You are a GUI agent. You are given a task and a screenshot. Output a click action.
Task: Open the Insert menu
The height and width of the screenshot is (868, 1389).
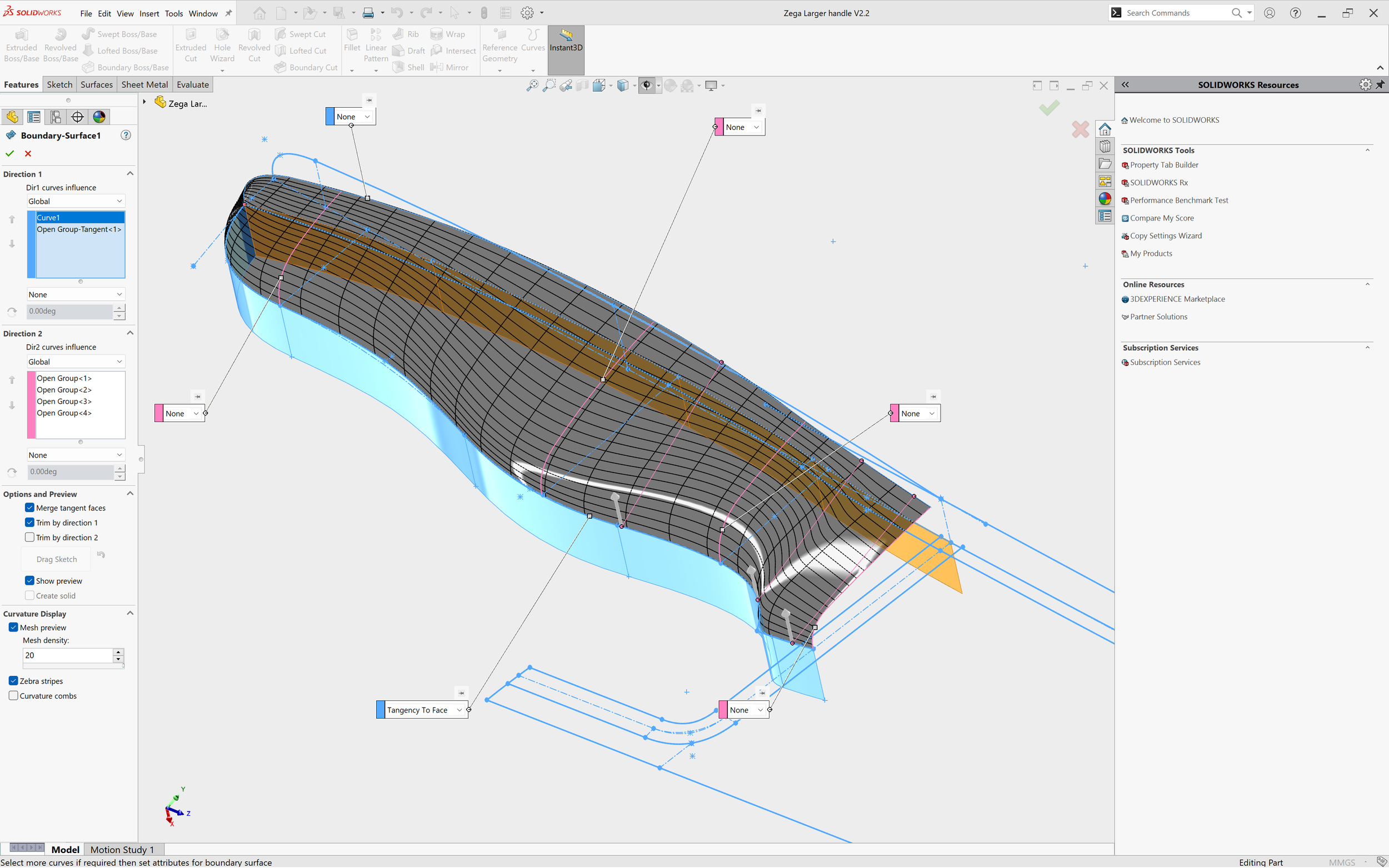pyautogui.click(x=149, y=13)
